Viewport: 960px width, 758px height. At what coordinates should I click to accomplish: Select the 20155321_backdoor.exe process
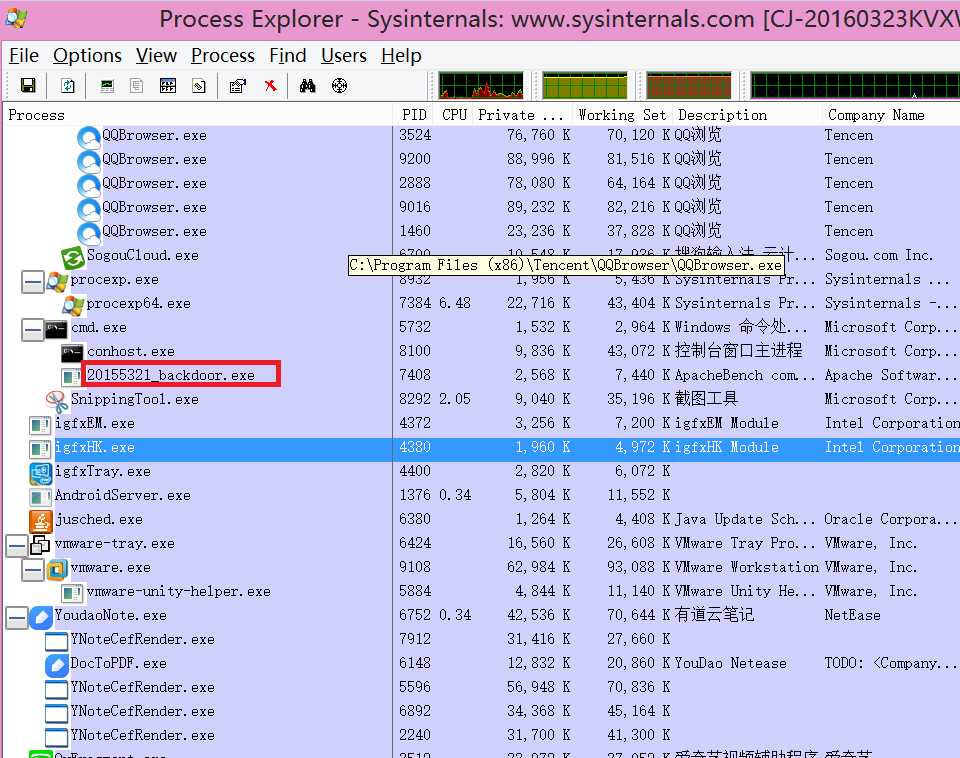point(171,375)
